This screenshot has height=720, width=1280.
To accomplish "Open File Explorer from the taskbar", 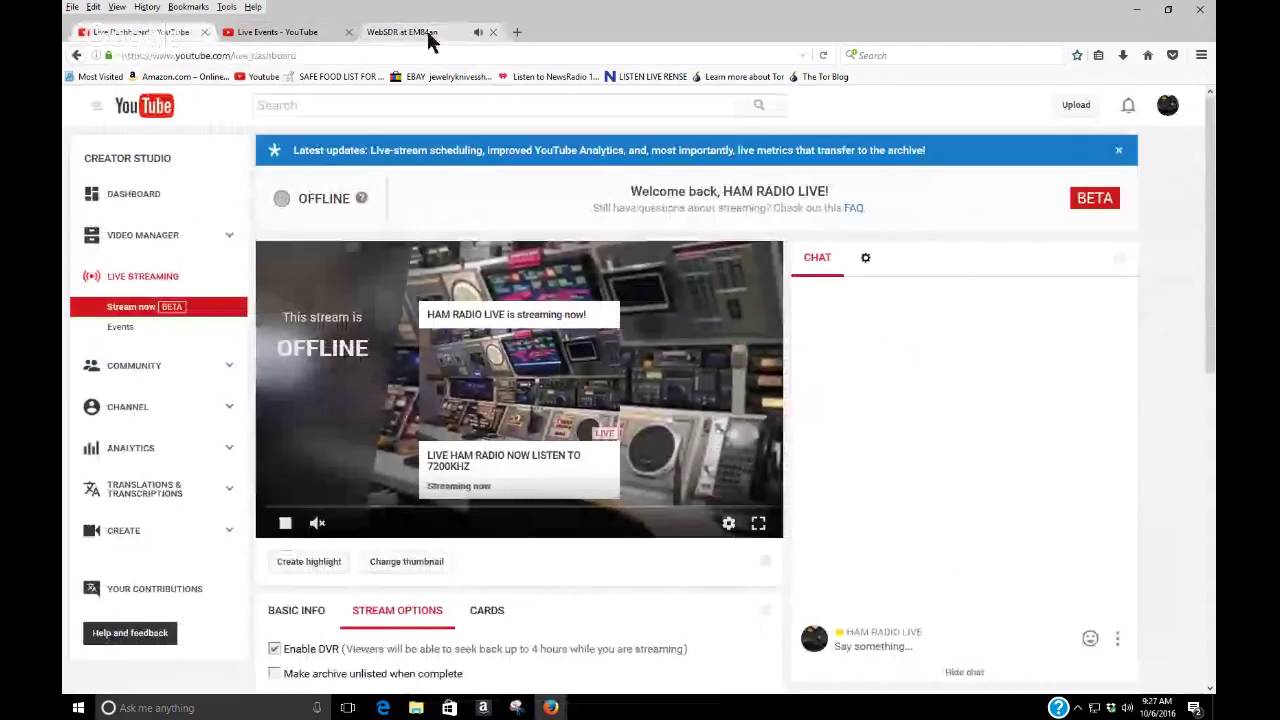I will [416, 707].
